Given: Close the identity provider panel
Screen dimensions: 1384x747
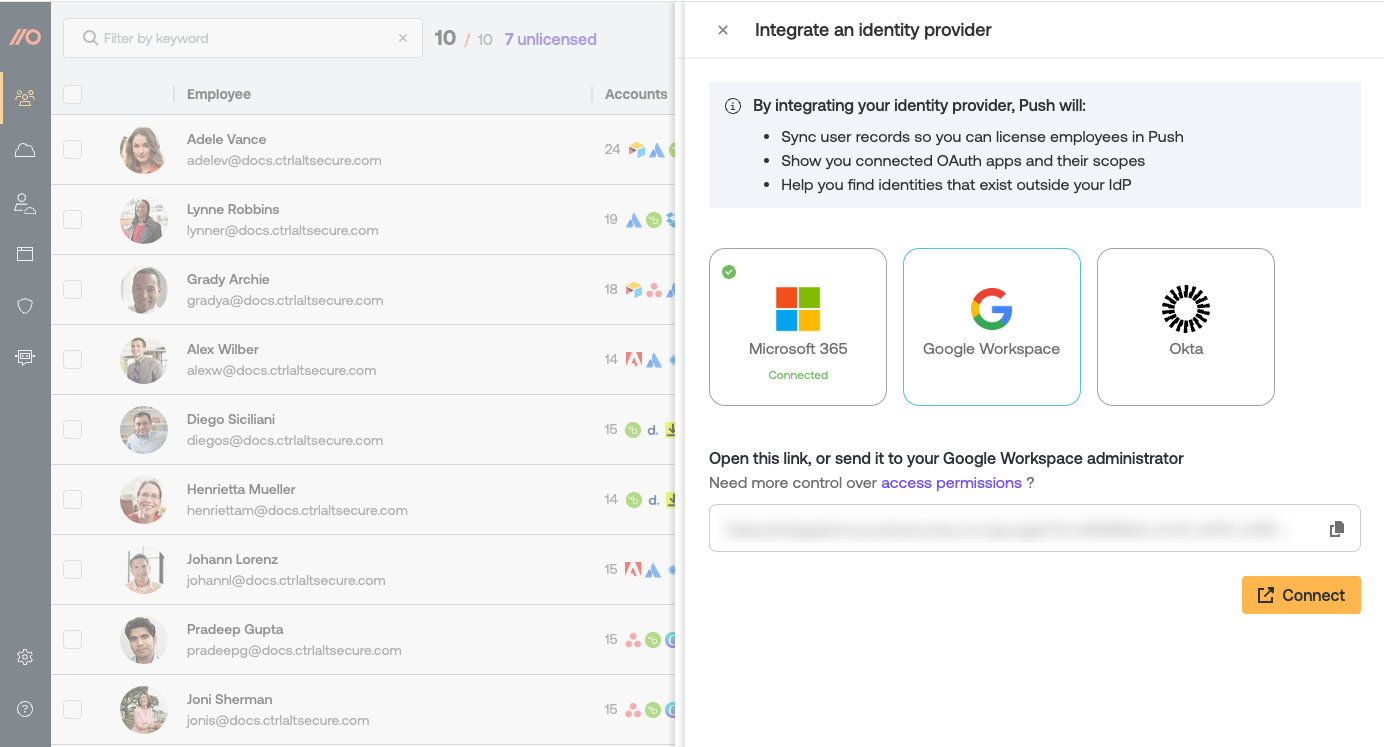Looking at the screenshot, I should coord(723,30).
